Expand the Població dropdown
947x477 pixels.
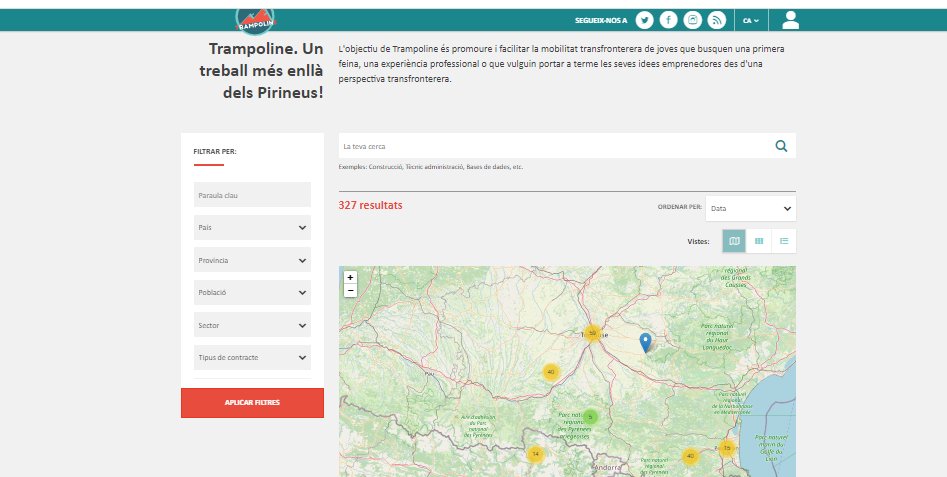pos(252,292)
